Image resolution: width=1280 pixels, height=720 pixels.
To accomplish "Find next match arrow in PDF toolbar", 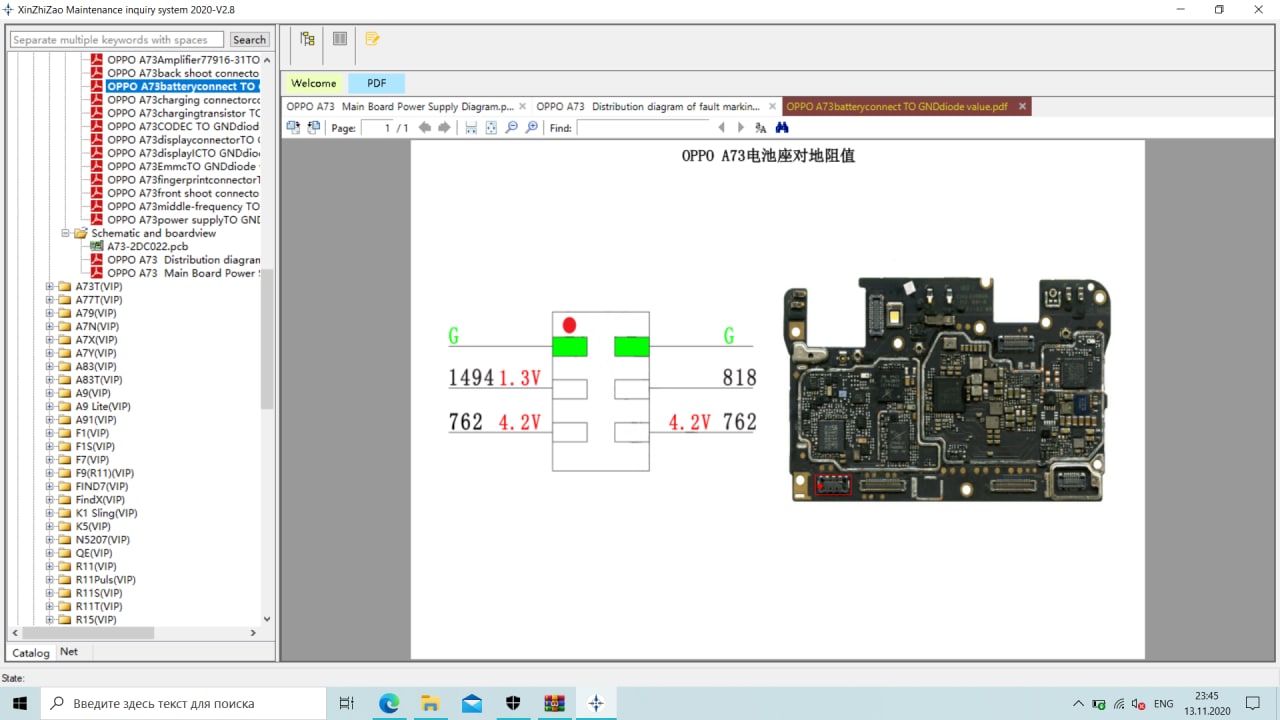I will [741, 128].
